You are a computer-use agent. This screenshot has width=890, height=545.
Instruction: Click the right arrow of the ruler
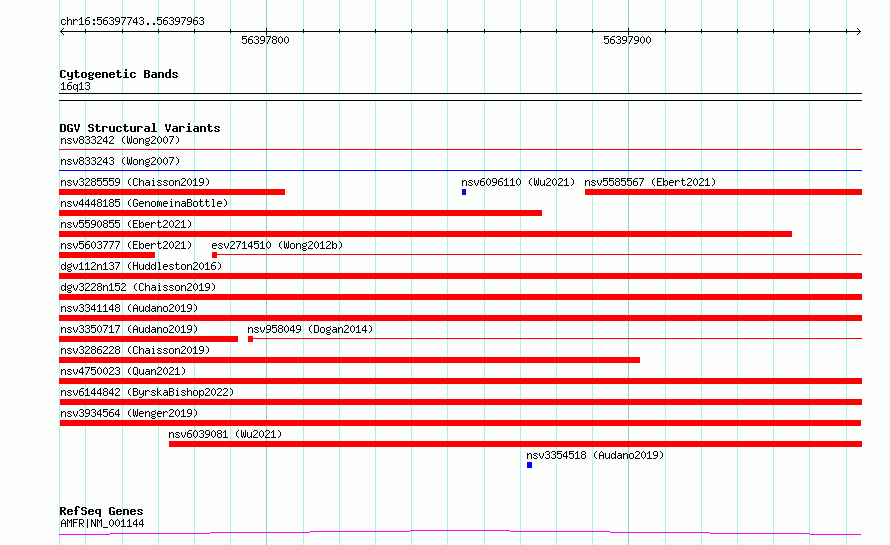[x=858, y=32]
